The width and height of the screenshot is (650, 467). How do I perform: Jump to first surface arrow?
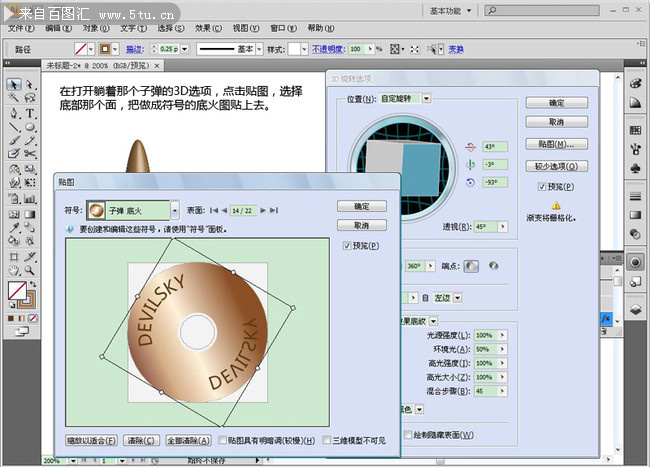click(213, 210)
